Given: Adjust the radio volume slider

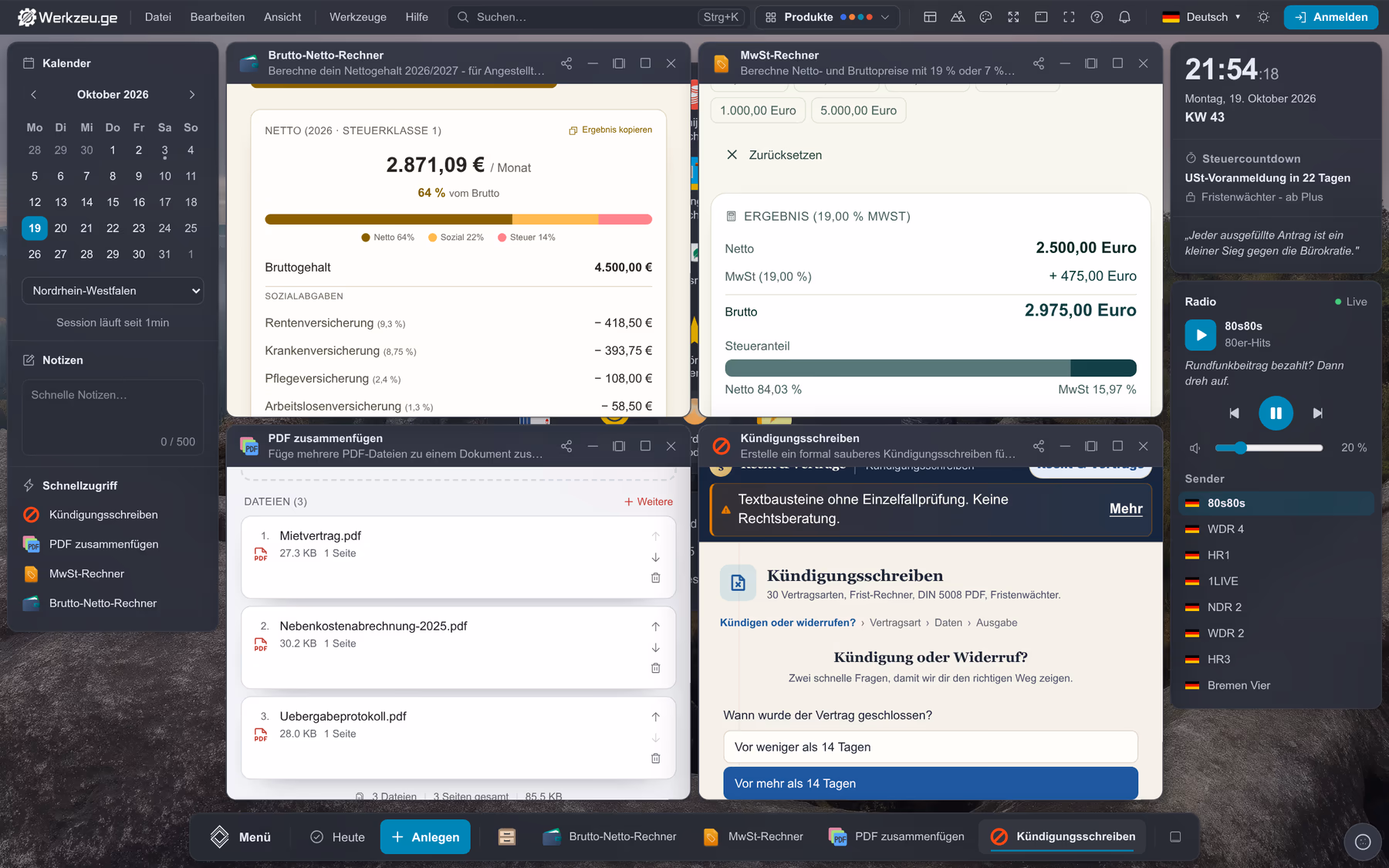Looking at the screenshot, I should (x=1269, y=448).
